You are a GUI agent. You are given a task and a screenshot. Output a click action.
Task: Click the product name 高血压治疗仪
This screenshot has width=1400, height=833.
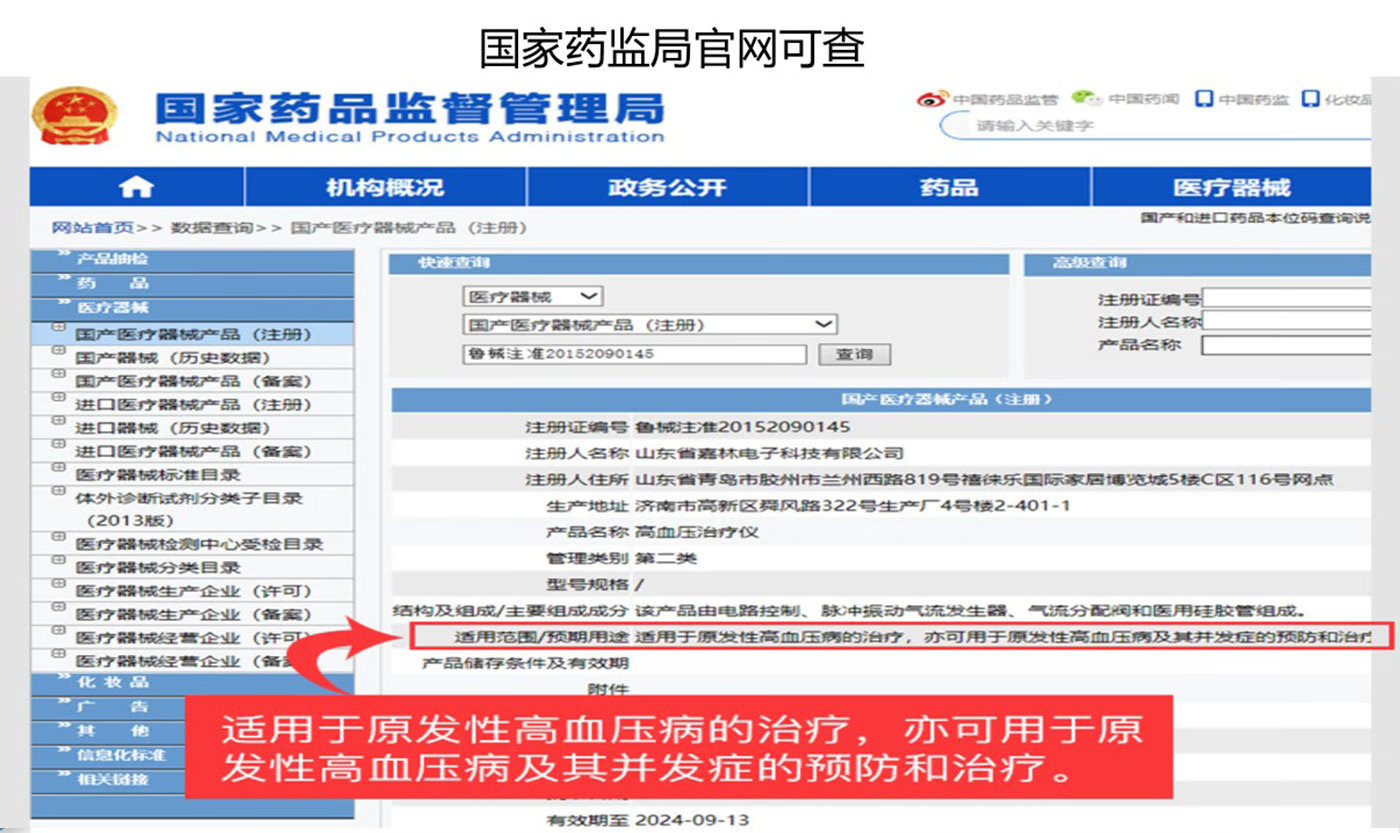point(697,532)
